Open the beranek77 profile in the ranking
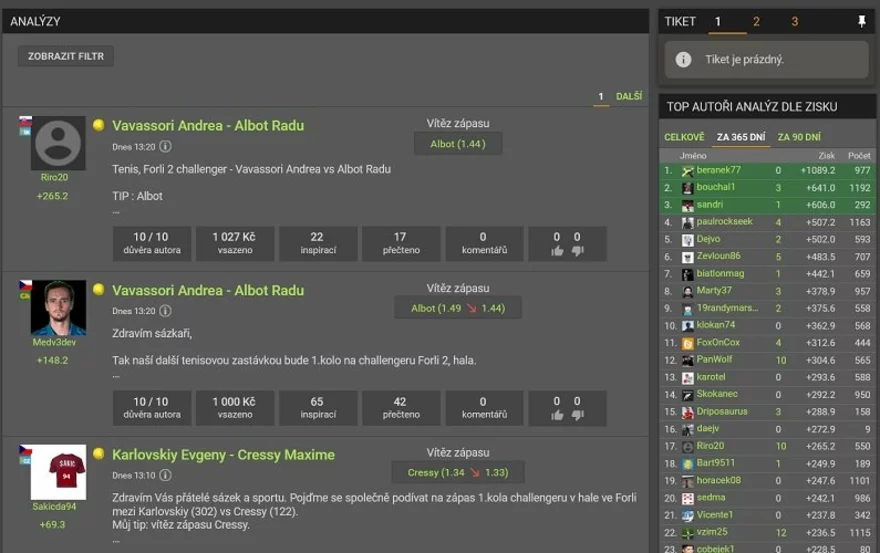The image size is (880, 553). [719, 170]
